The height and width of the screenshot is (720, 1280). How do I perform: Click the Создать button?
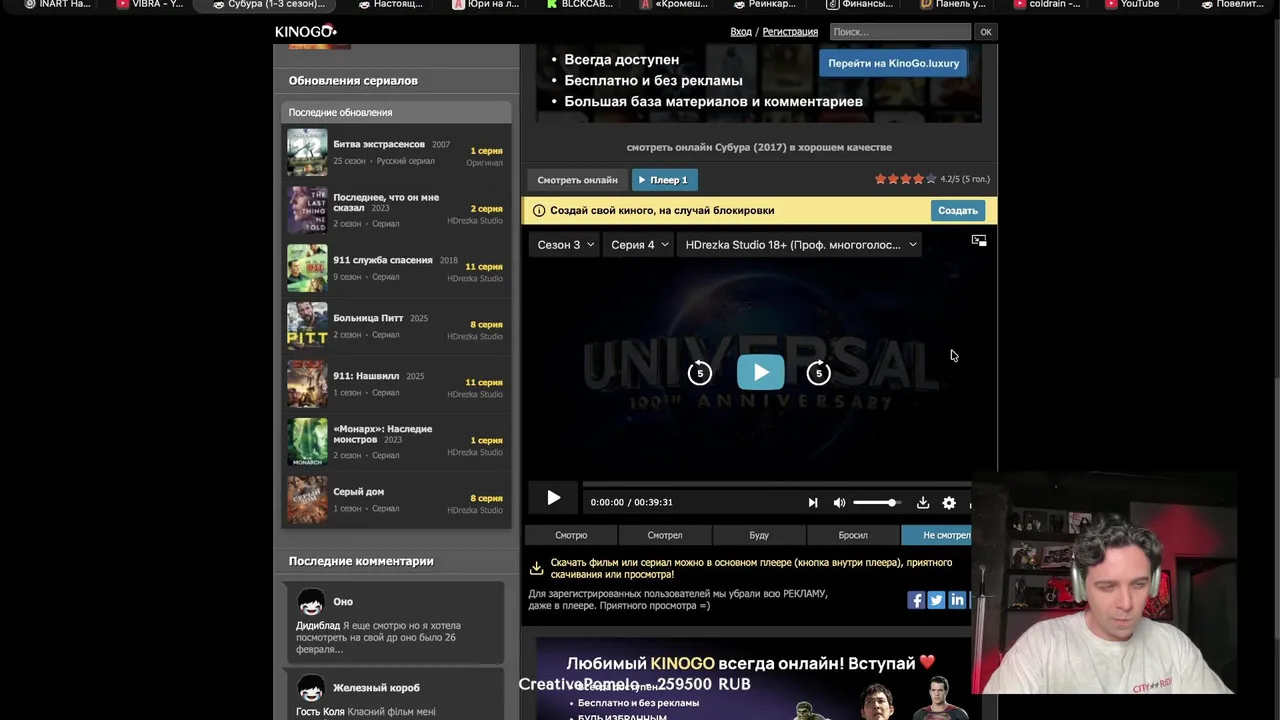957,210
